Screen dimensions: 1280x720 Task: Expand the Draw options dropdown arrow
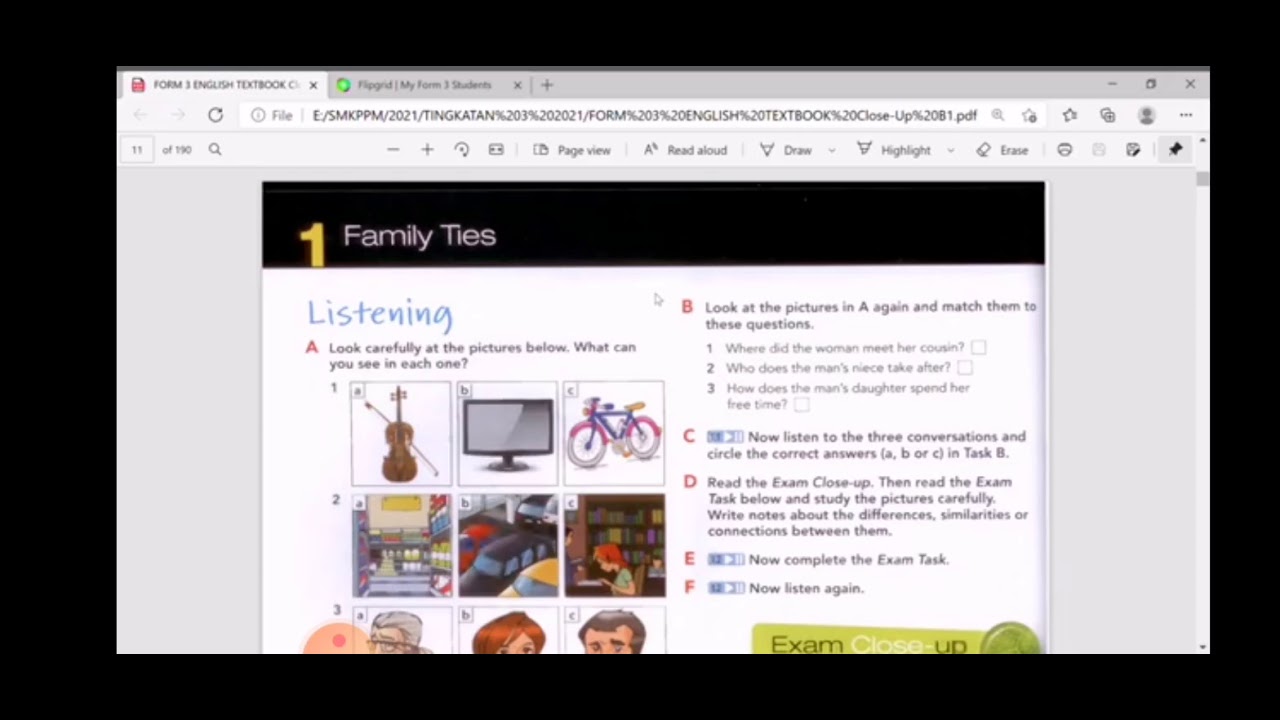click(x=831, y=150)
